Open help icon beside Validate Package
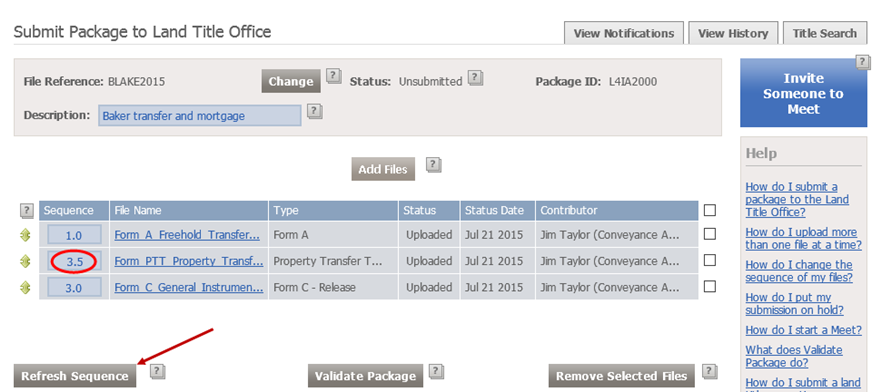 coord(436,372)
